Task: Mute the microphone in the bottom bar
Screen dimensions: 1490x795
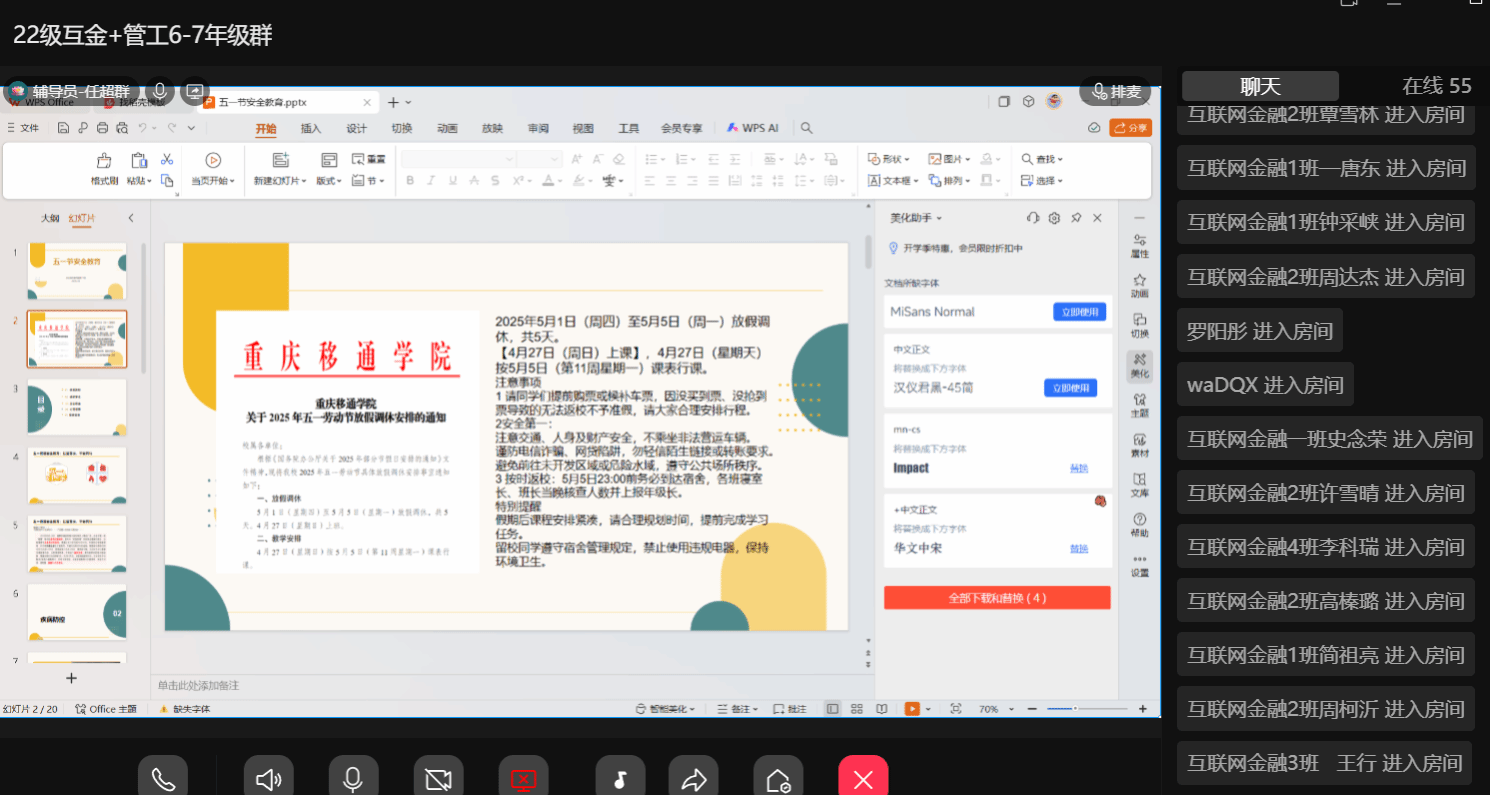Action: pos(353,779)
